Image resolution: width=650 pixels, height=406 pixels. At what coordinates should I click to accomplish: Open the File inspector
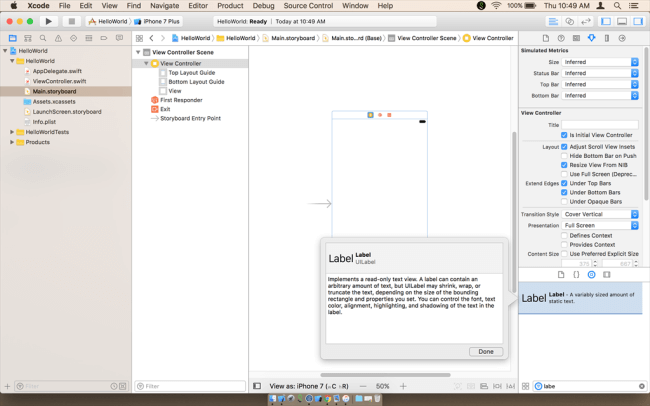[546, 38]
